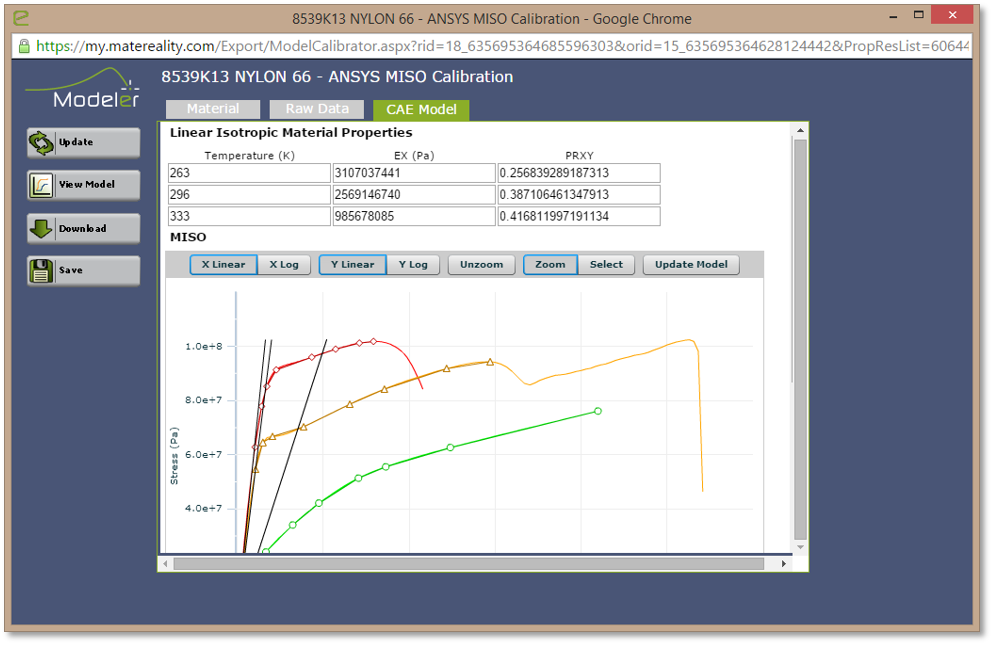The height and width of the screenshot is (645, 993).
Task: Enable Select mode on chart
Action: click(606, 264)
